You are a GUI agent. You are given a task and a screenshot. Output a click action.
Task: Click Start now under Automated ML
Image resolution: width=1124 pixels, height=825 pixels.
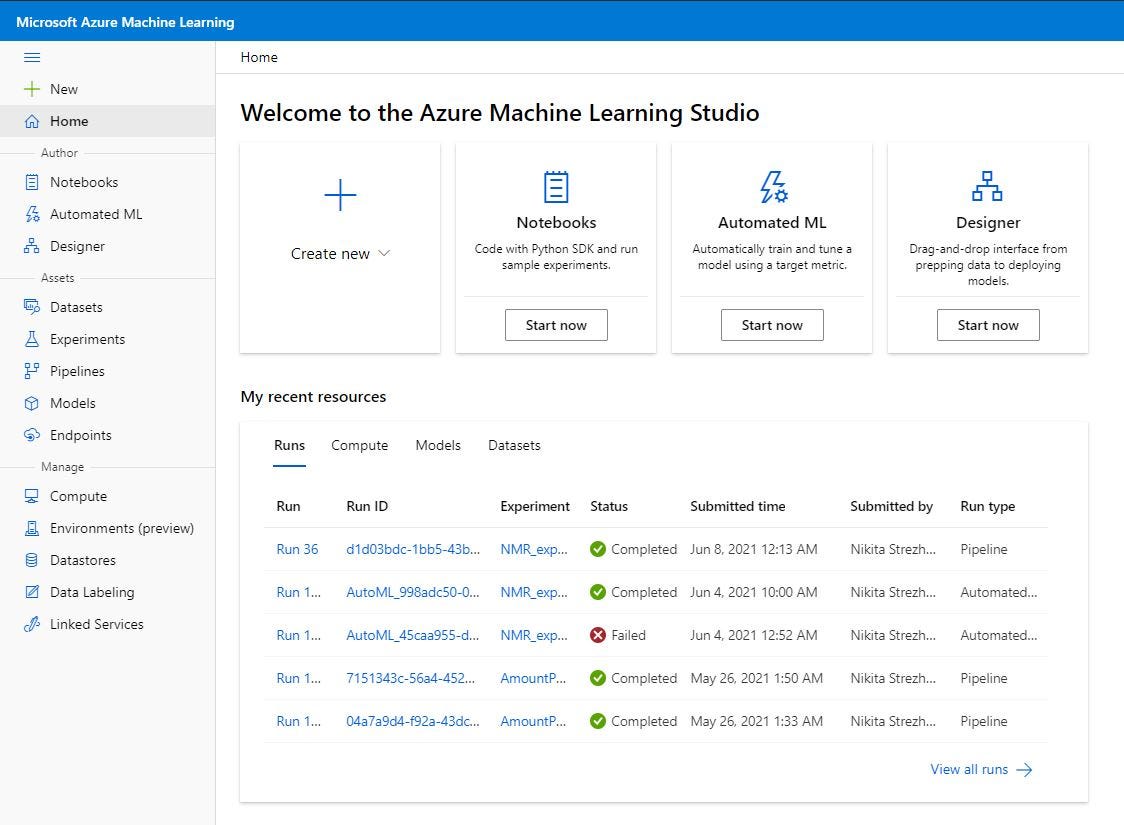pyautogui.click(x=772, y=325)
